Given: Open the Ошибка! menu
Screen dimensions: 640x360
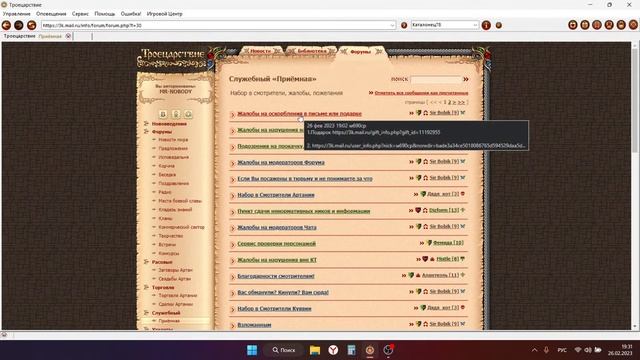Looking at the screenshot, I should (131, 14).
